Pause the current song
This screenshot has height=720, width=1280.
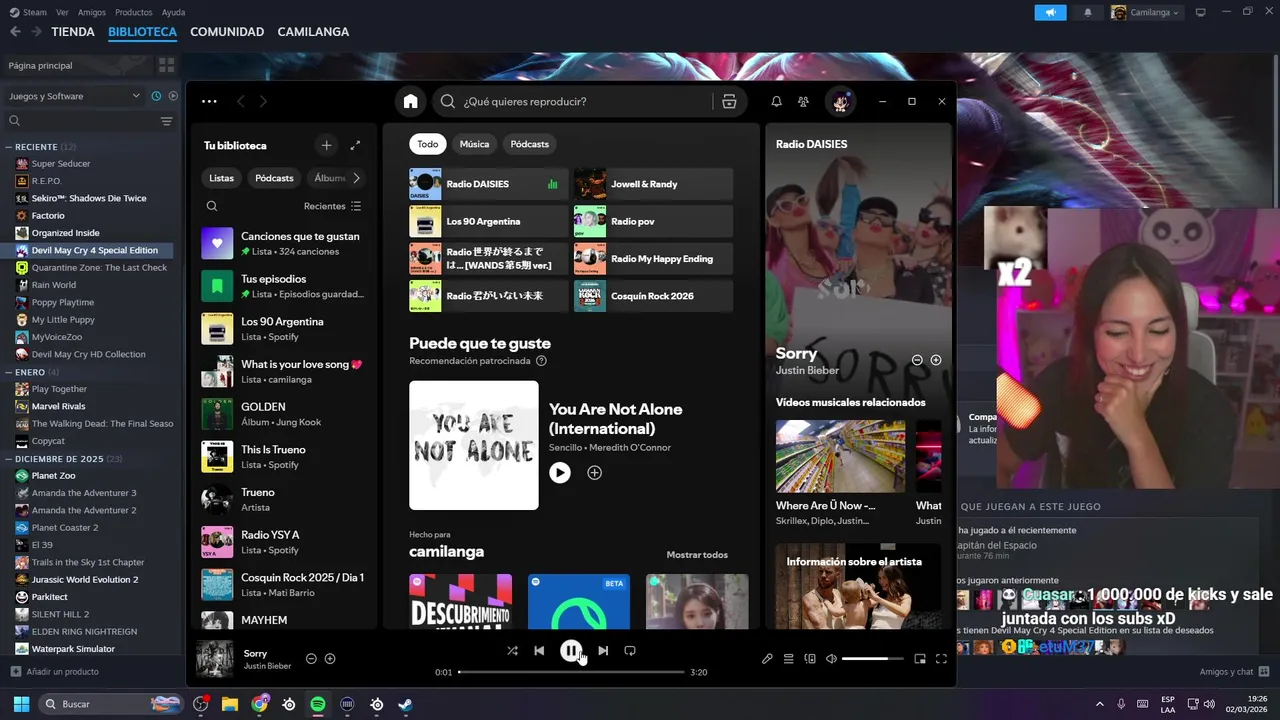point(571,650)
